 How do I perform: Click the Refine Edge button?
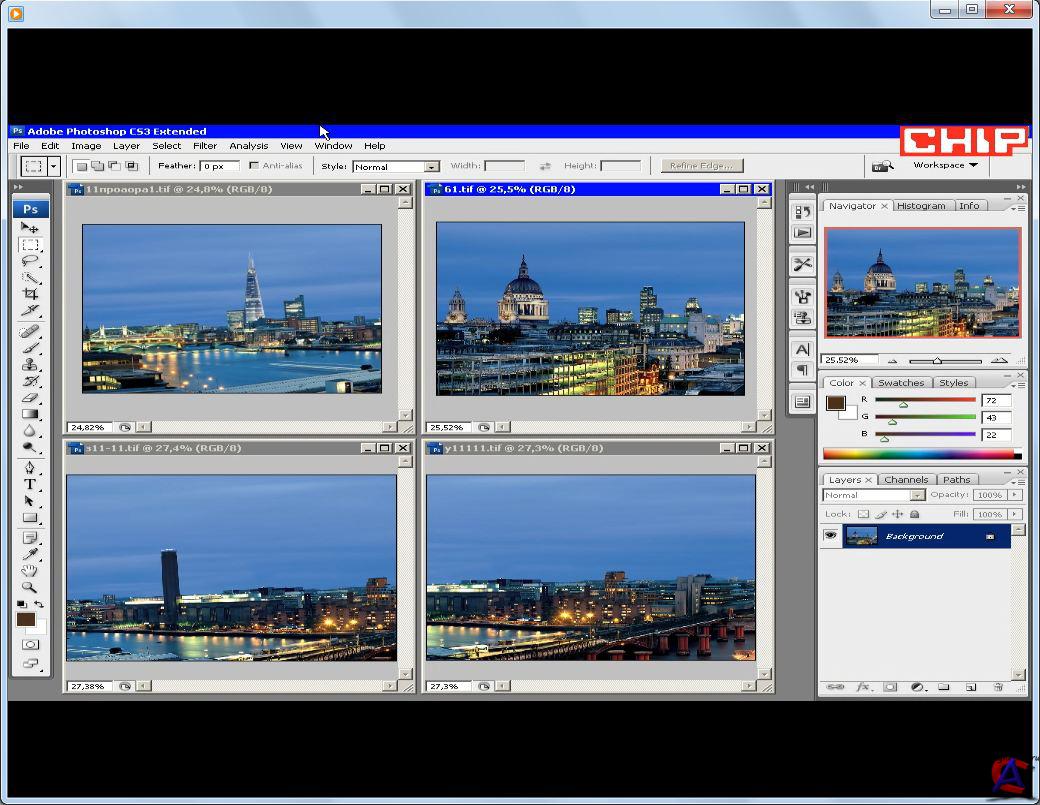coord(700,166)
